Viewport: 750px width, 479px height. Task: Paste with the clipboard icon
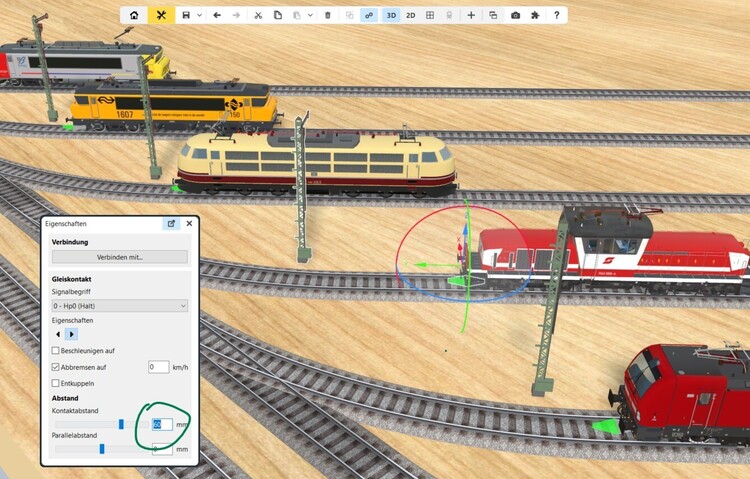[297, 15]
